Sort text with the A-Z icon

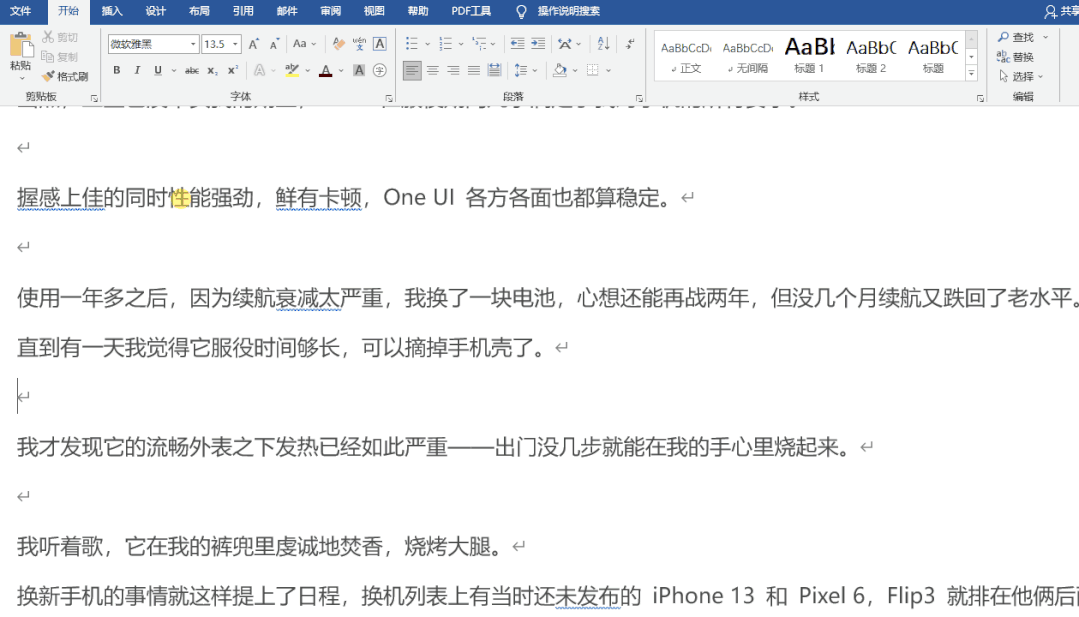(x=603, y=44)
